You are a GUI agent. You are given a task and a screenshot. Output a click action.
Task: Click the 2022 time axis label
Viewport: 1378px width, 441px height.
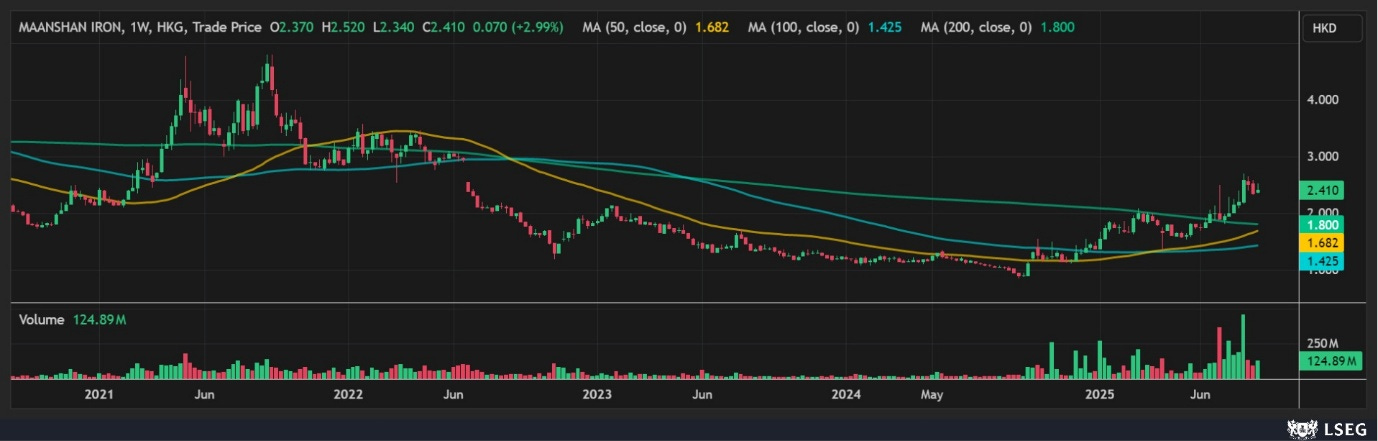pyautogui.click(x=348, y=395)
